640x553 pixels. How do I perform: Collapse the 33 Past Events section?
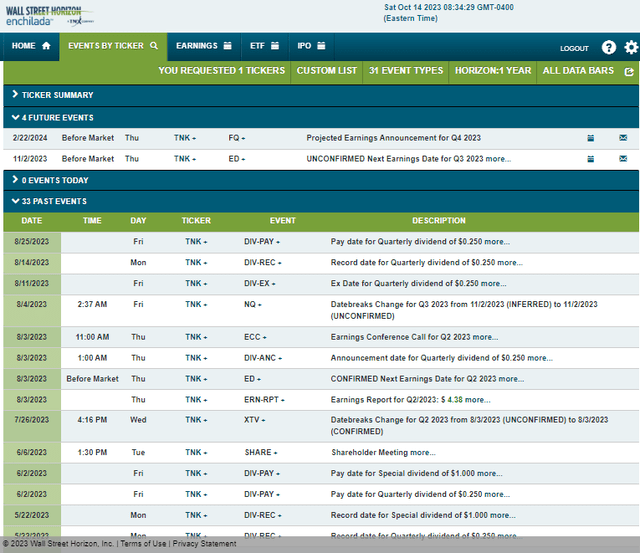(321, 201)
